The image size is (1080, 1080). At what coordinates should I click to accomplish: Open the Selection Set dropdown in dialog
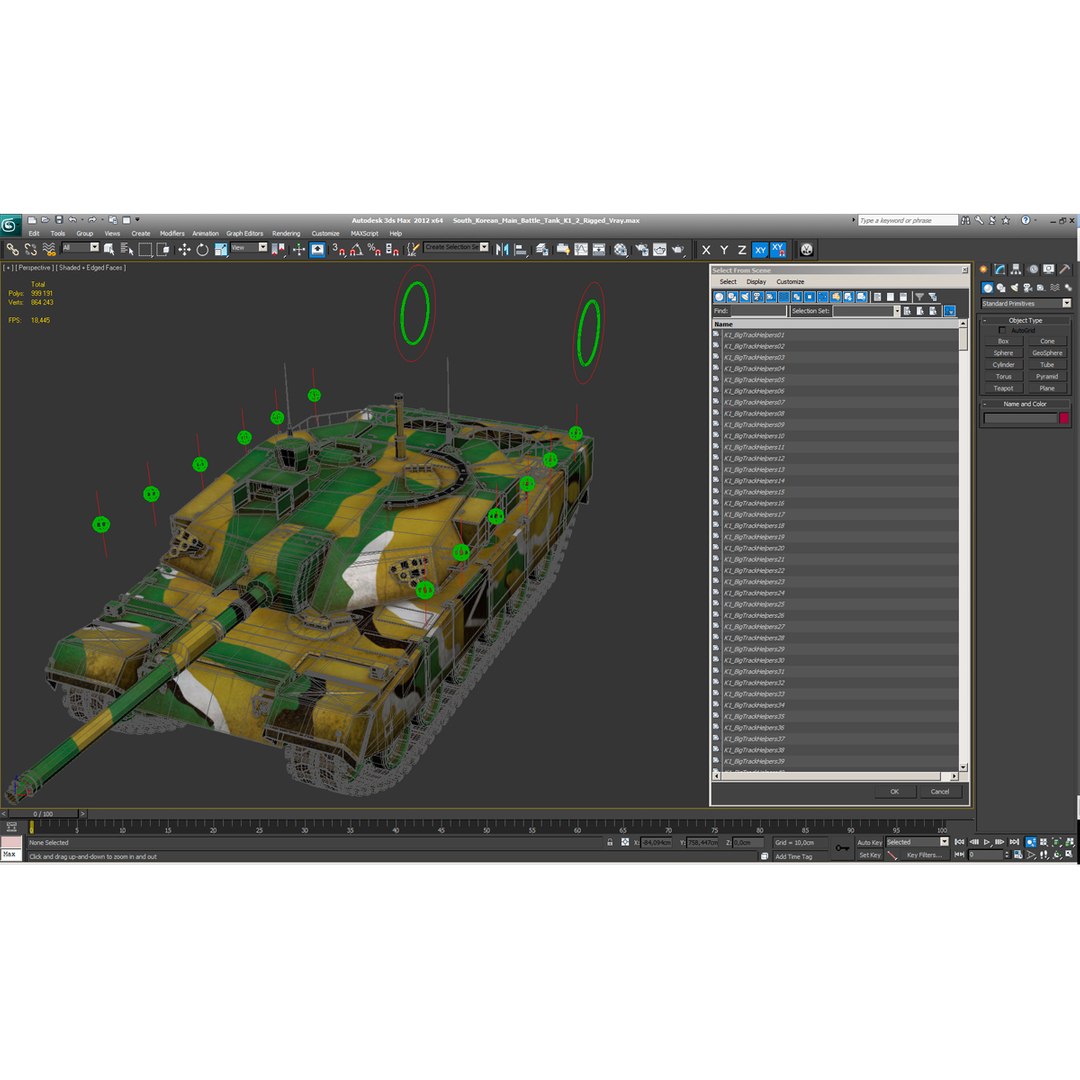(x=896, y=311)
